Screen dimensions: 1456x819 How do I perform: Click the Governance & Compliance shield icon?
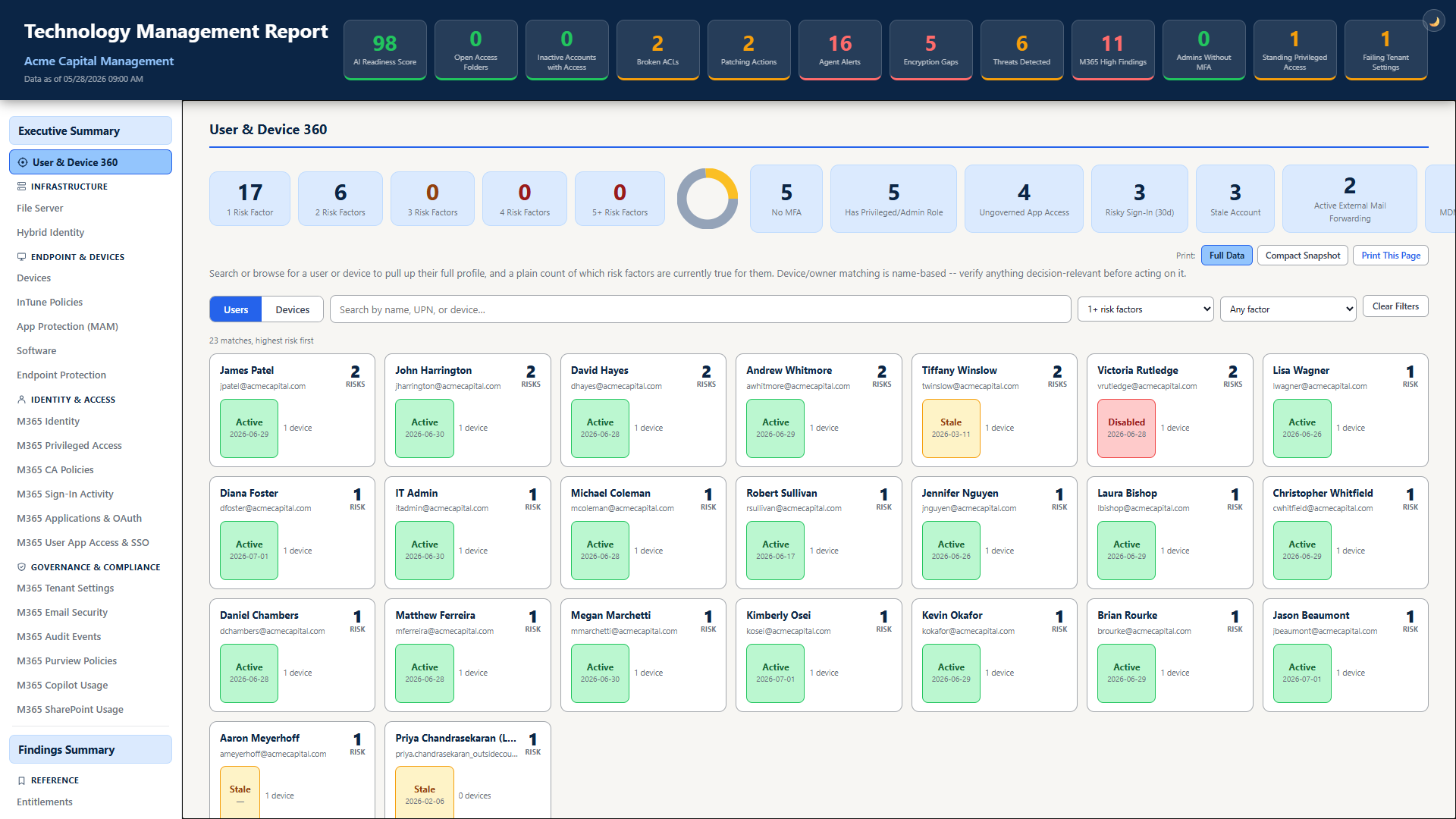[x=22, y=567]
